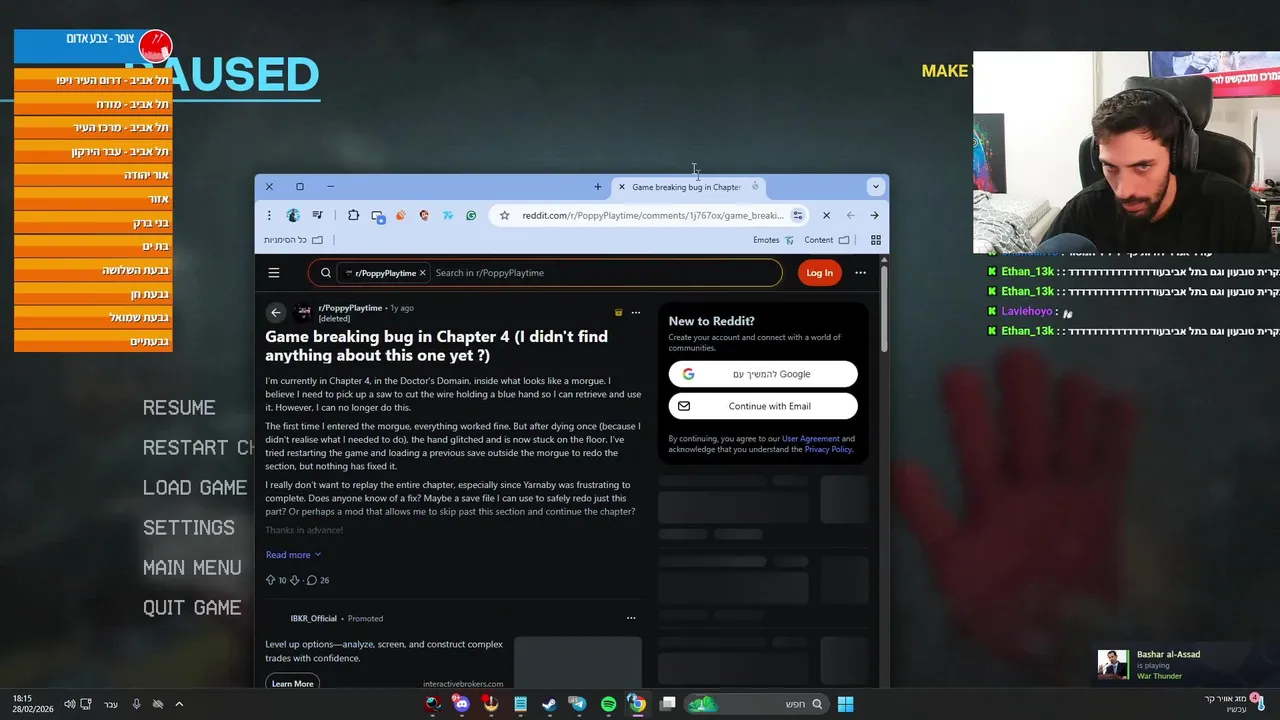
Task: Open Reddit hamburger navigation menu
Action: click(x=274, y=272)
